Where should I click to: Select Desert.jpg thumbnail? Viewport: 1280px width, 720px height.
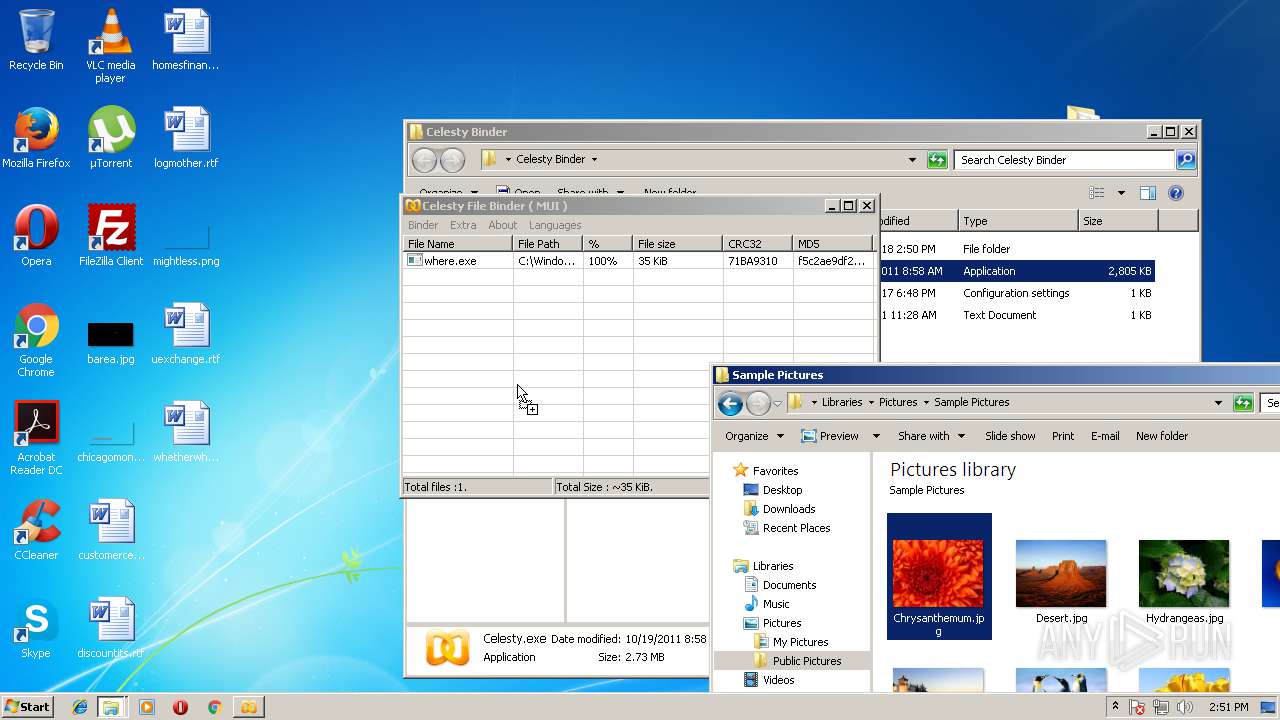[1061, 582]
